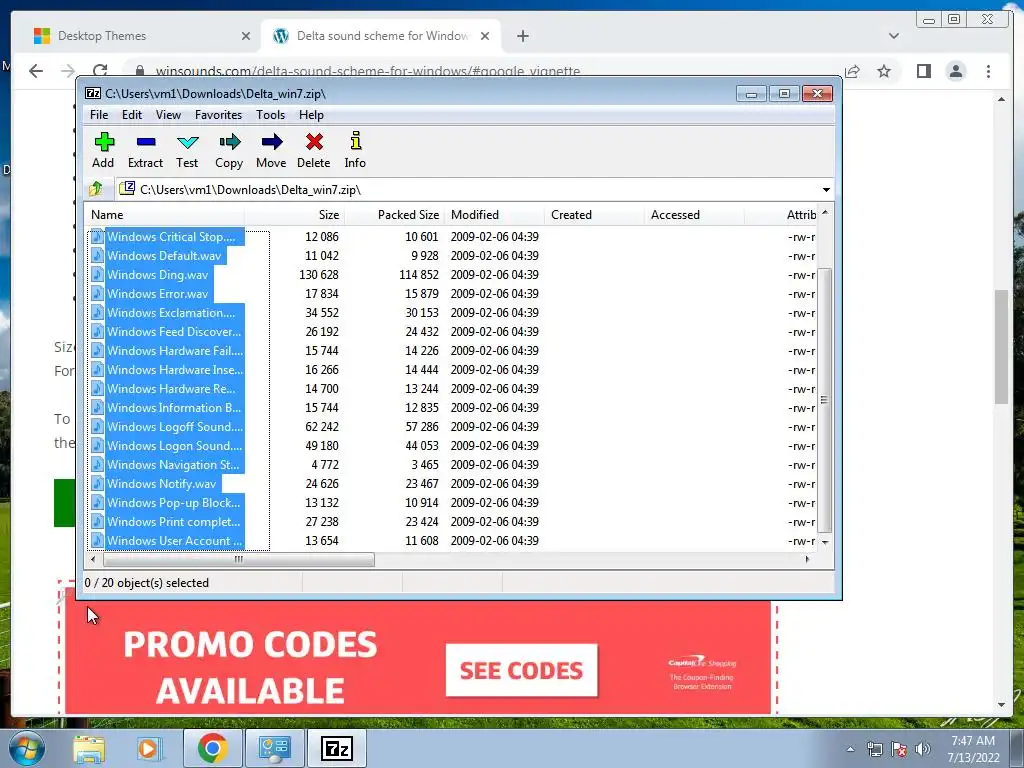Screen dimensions: 1024x768
Task: Click the browser Back arrow
Action: [36, 71]
